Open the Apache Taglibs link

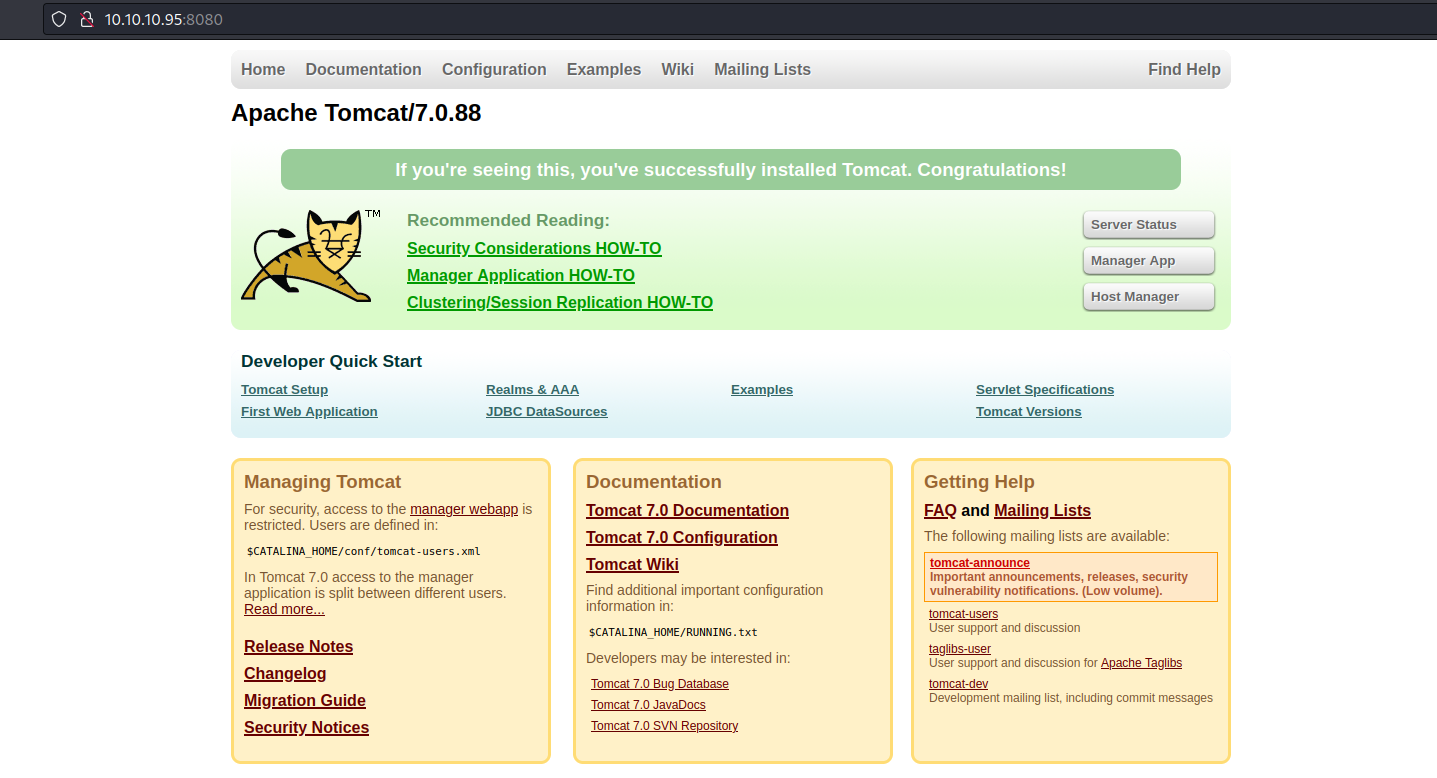(1141, 663)
